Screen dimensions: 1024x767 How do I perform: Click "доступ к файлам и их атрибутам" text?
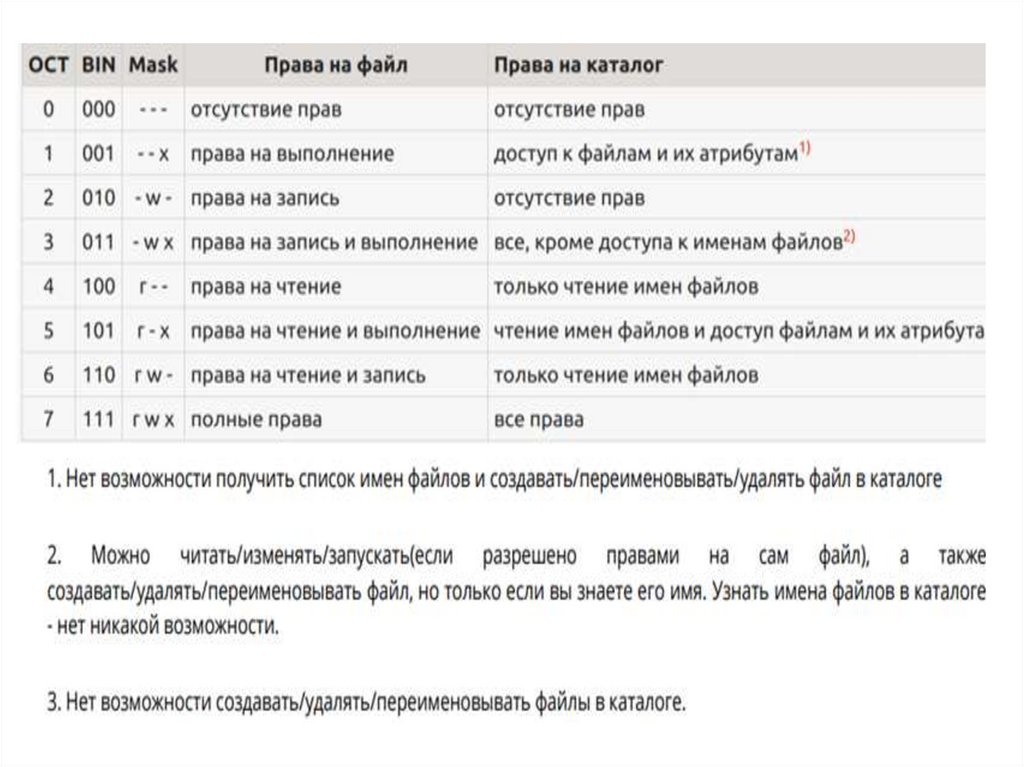(x=645, y=154)
